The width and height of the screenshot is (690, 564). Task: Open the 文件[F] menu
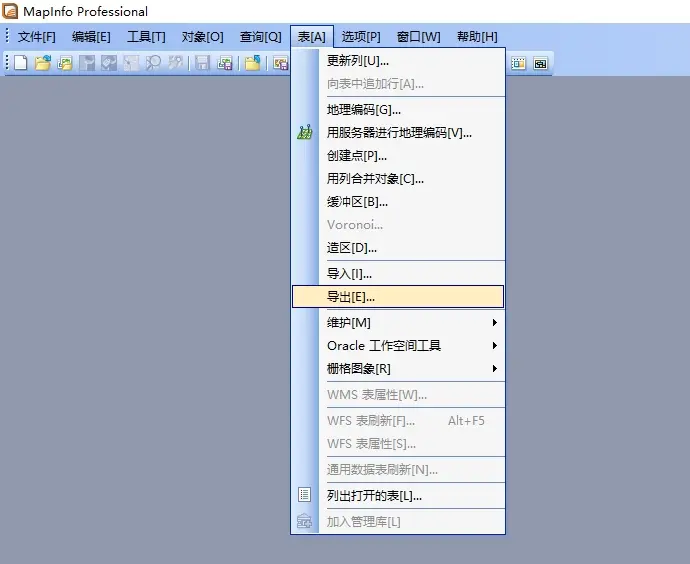point(37,37)
